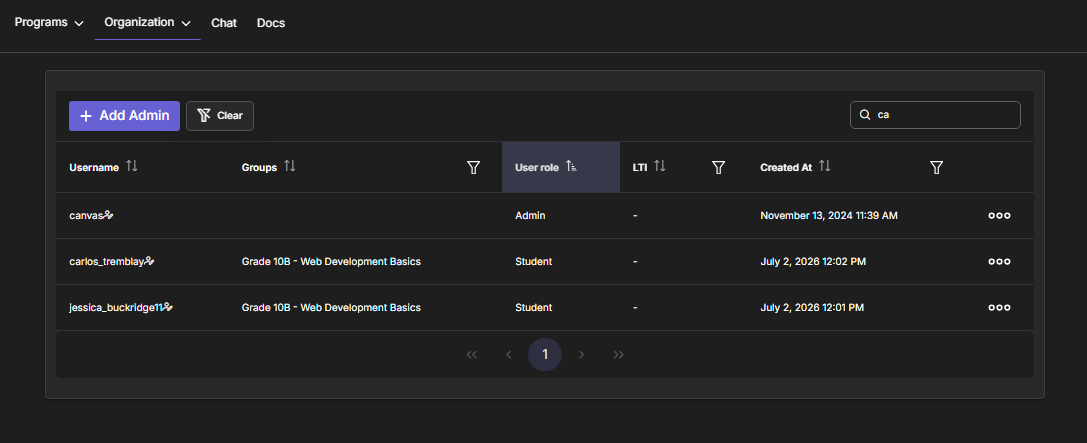The width and height of the screenshot is (1087, 443).
Task: Sort table by LTI column
Action: point(660,166)
